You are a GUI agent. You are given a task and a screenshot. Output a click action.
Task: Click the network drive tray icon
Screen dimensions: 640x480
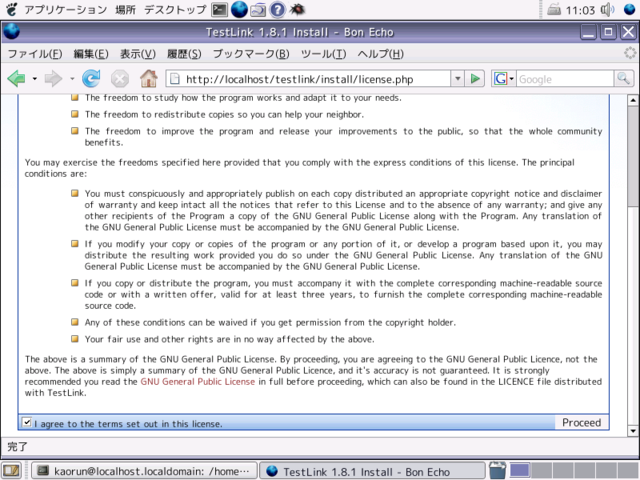[x=553, y=9]
